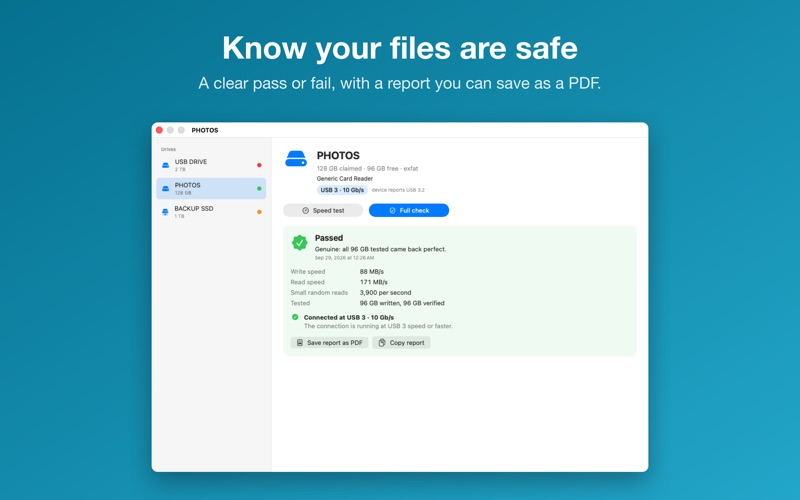The image size is (800, 500).
Task: Save report as PDF
Action: tap(329, 342)
